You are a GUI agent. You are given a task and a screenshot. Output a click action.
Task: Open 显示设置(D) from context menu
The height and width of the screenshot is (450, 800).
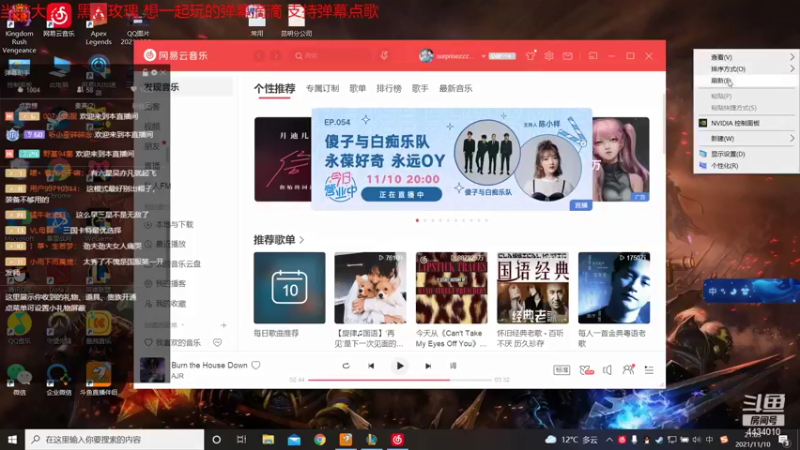click(746, 154)
